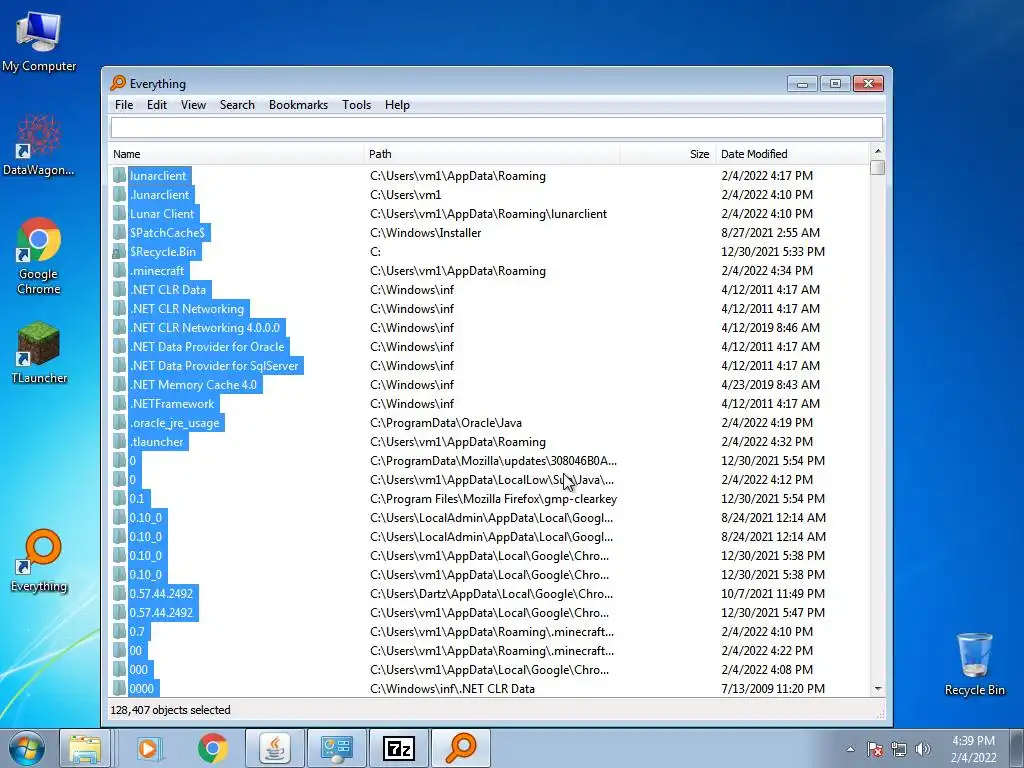Open the Recycle Bin on the desktop
Viewport: 1024px width, 768px height.
tap(974, 664)
